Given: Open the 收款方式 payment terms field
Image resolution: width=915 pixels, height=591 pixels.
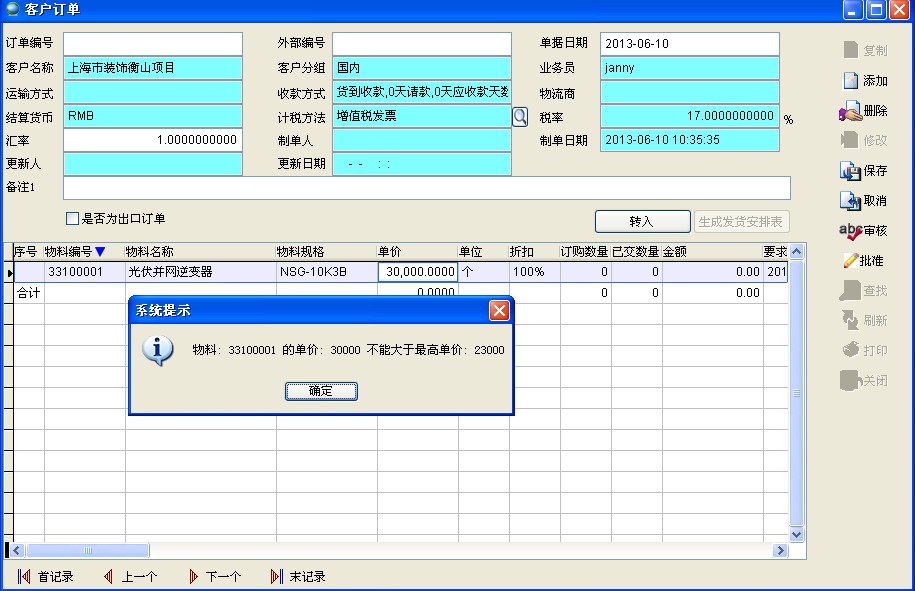Looking at the screenshot, I should (420, 92).
